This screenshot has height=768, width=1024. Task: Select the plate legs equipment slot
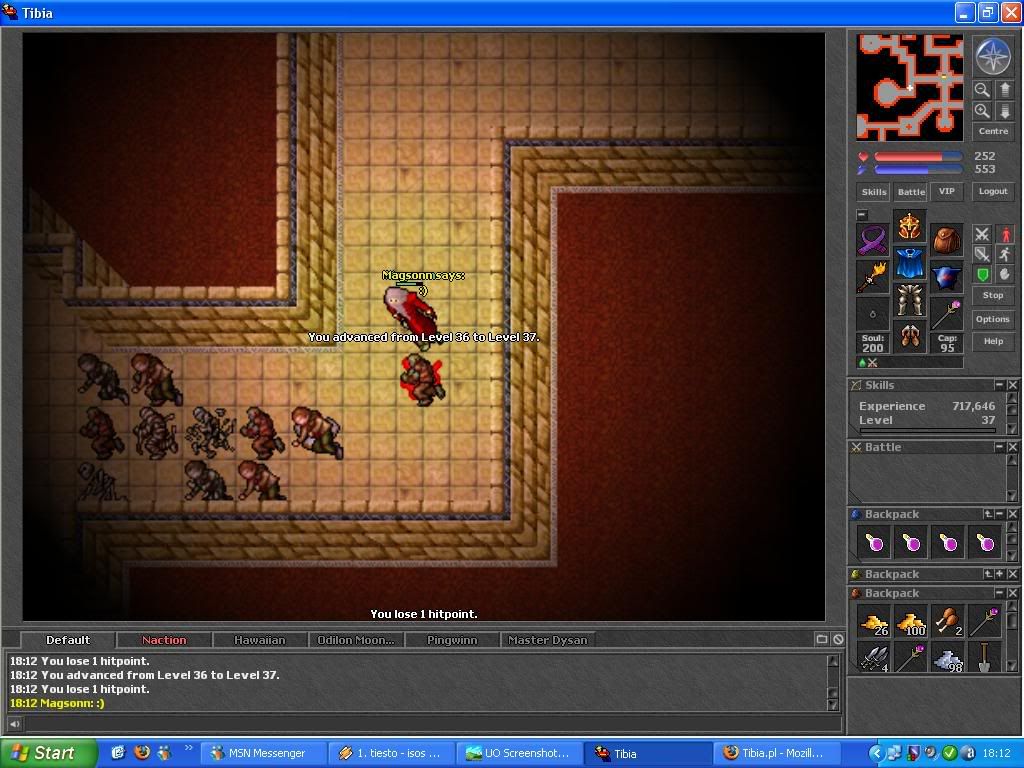(909, 300)
